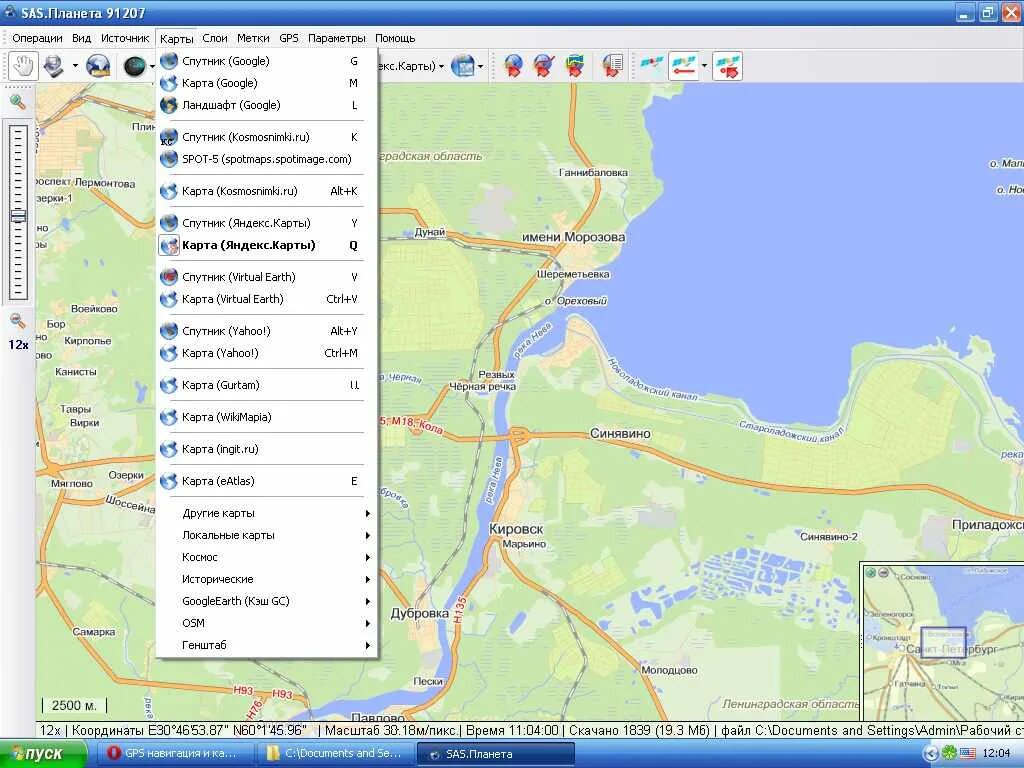Choose Карта (WikiMapia) entry
The image size is (1024, 768).
266,417
